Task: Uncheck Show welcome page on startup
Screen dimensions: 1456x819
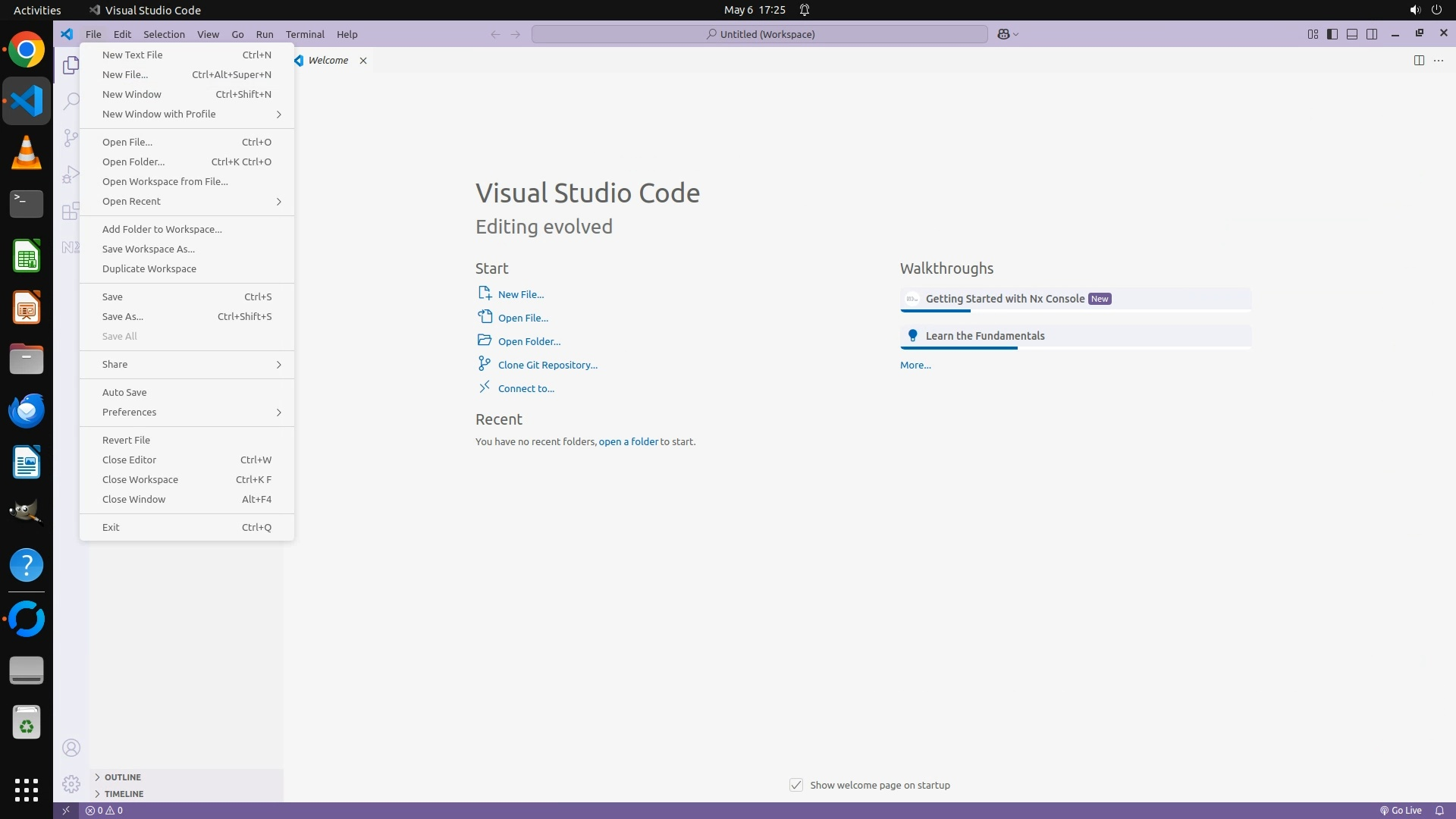Action: (x=796, y=785)
